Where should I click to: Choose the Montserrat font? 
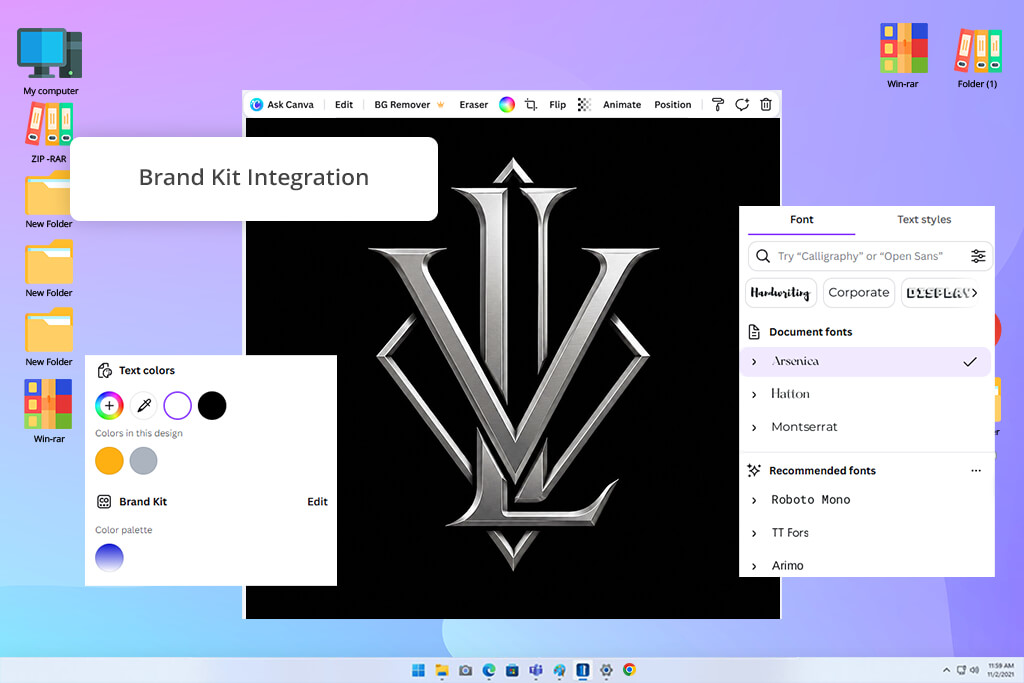click(x=804, y=427)
